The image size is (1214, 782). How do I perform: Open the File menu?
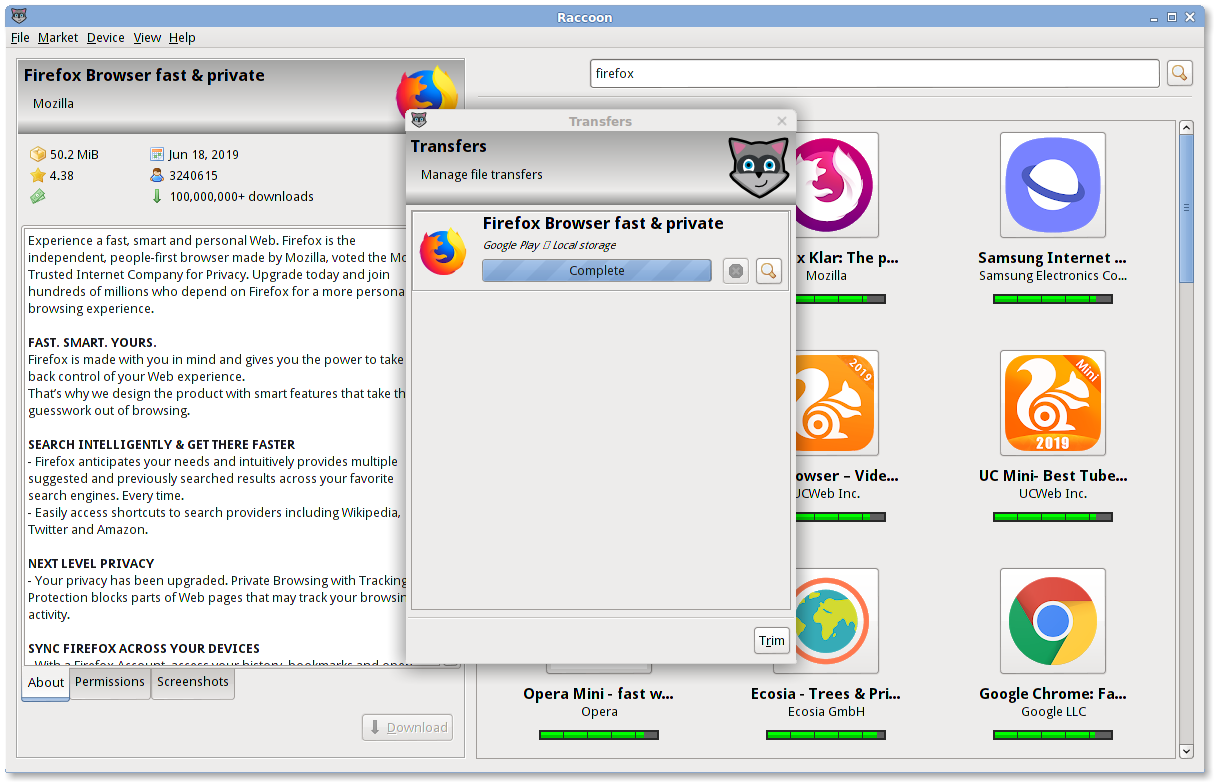click(20, 37)
